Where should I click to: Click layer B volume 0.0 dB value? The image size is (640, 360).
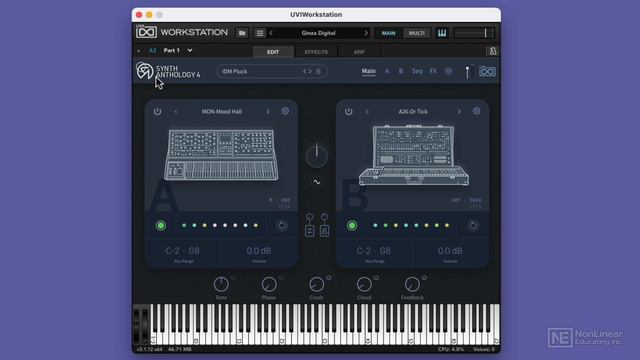coord(450,251)
